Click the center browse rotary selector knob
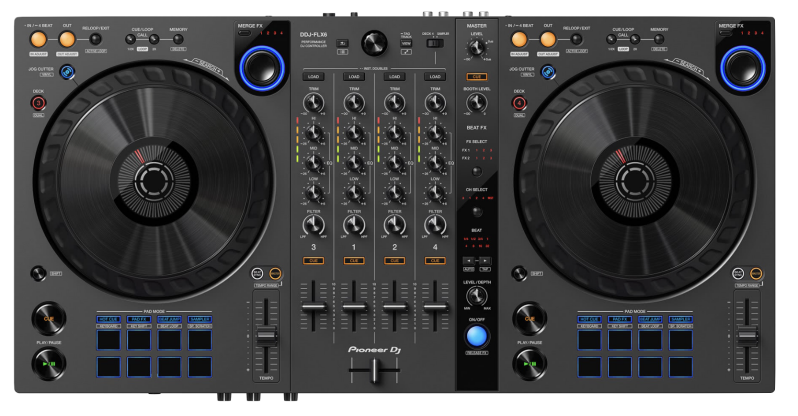This screenshot has height=416, width=798. [375, 42]
